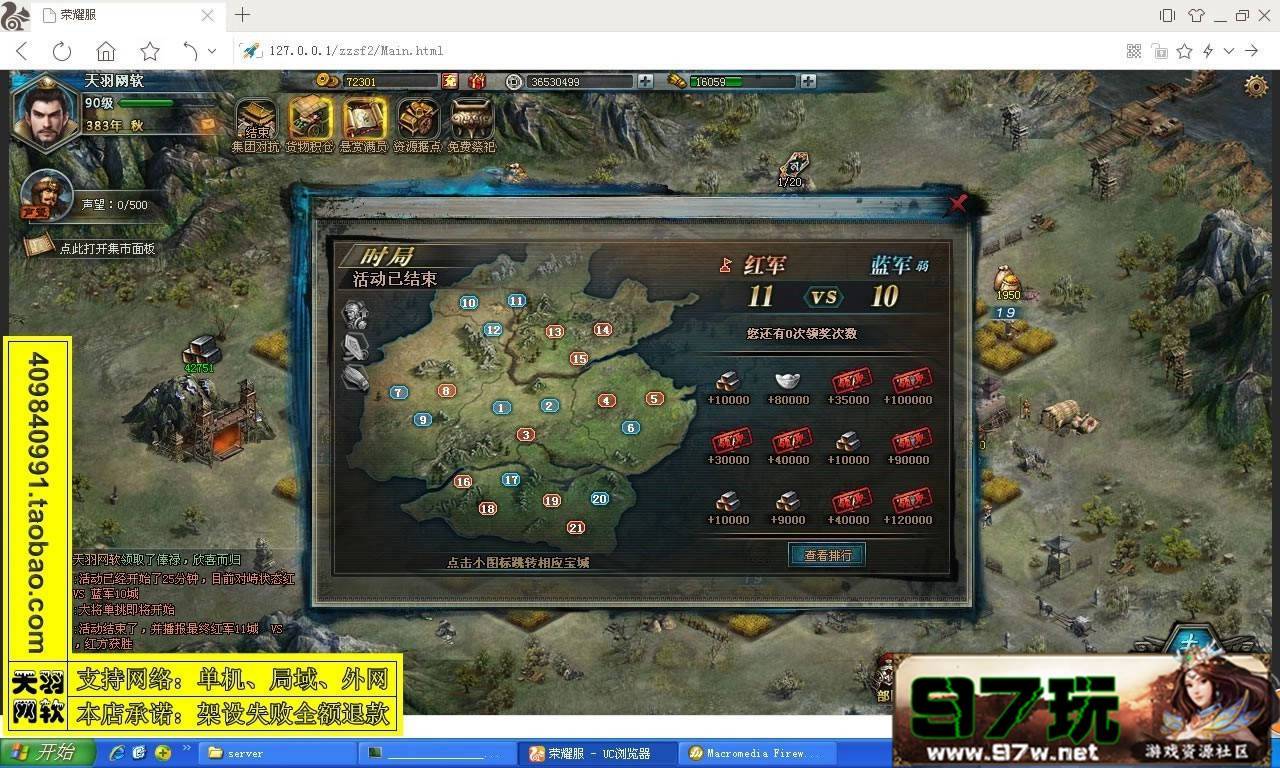Click the plus button beside 16059
Image resolution: width=1280 pixels, height=768 pixels.
(808, 81)
